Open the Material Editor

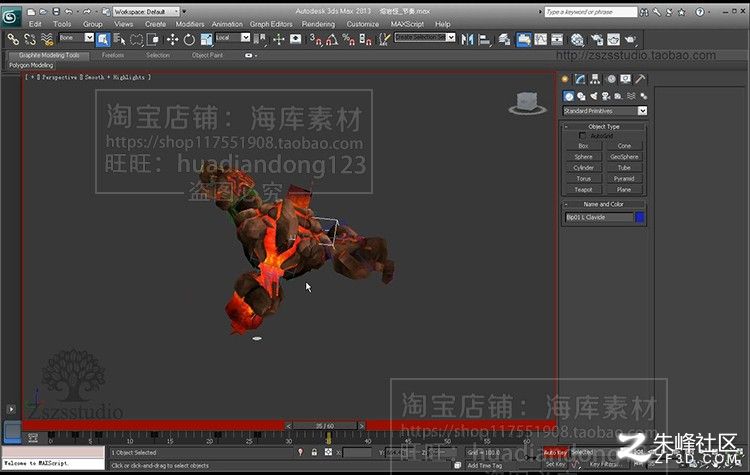pos(577,39)
